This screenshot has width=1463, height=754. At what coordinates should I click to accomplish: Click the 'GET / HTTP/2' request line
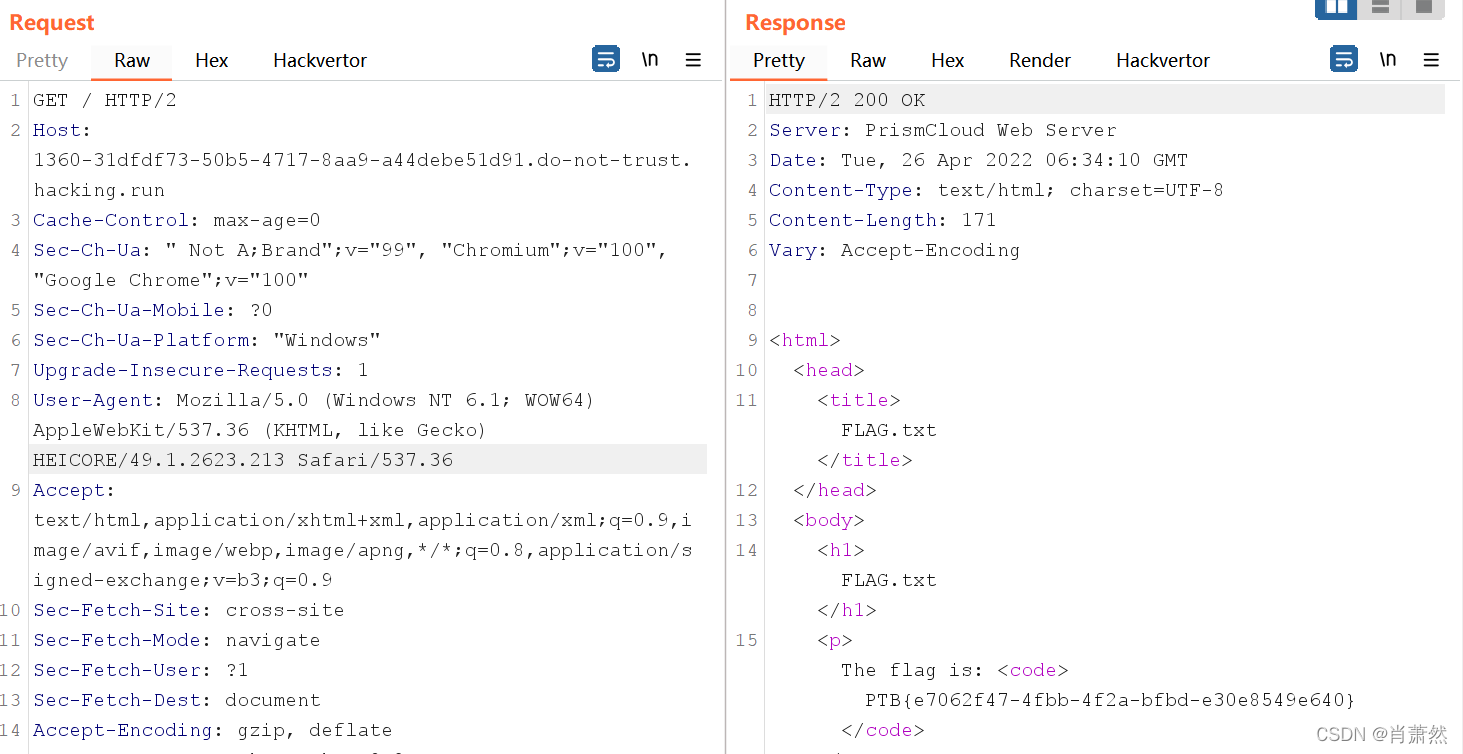105,100
